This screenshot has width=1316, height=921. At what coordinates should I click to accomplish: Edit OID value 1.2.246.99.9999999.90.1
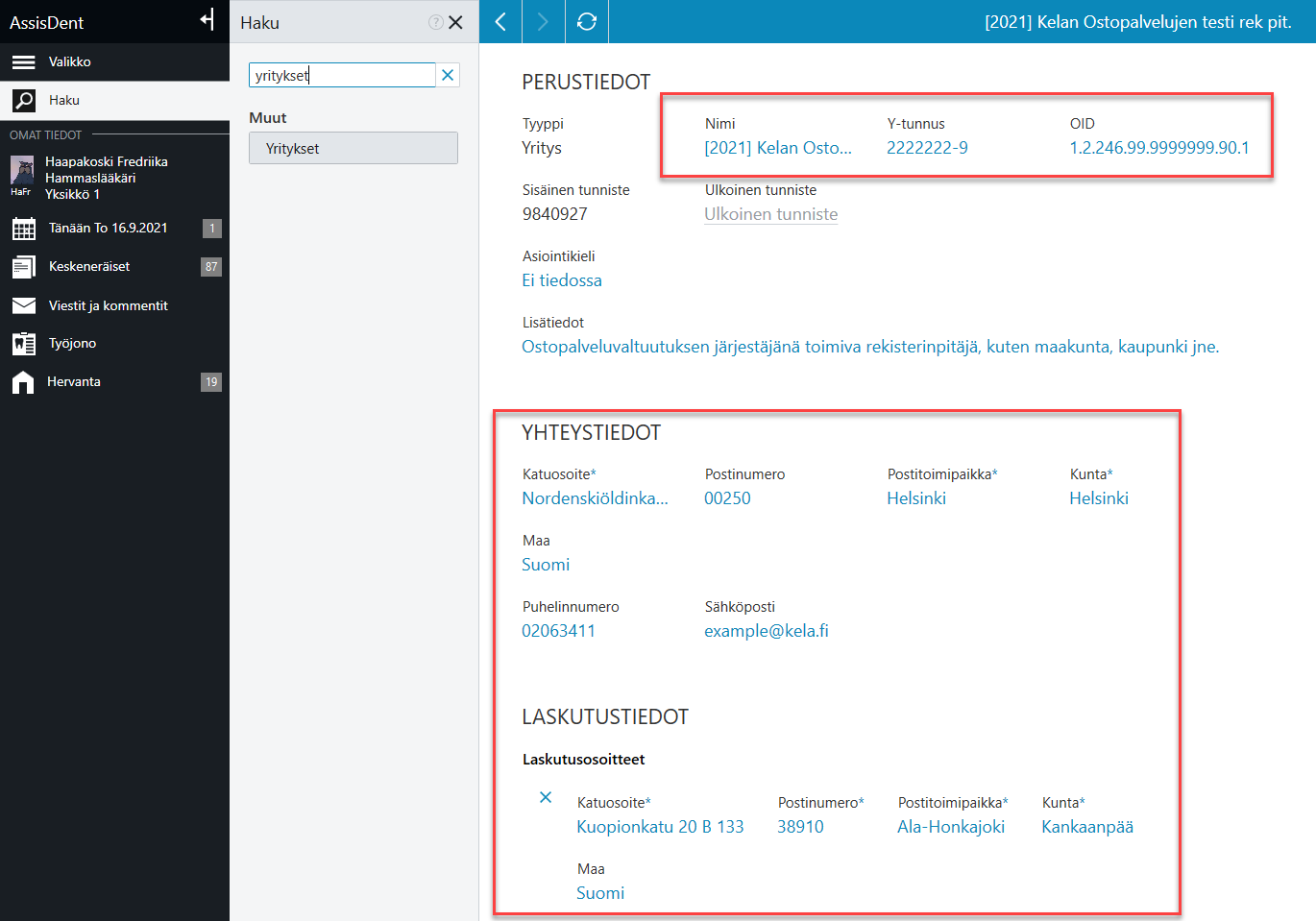click(x=1159, y=148)
